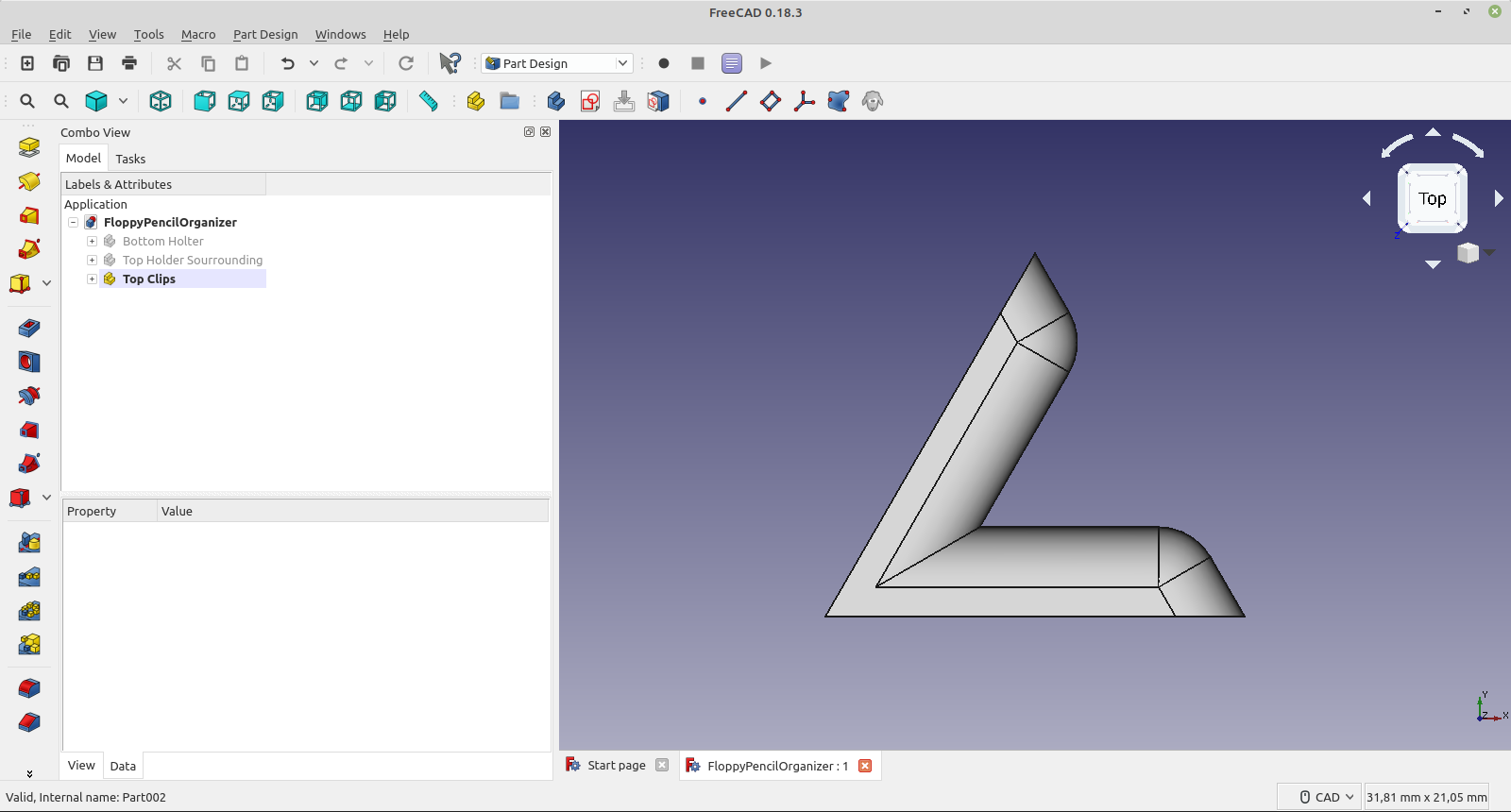Click the Pocket tool in sidebar

(29, 328)
